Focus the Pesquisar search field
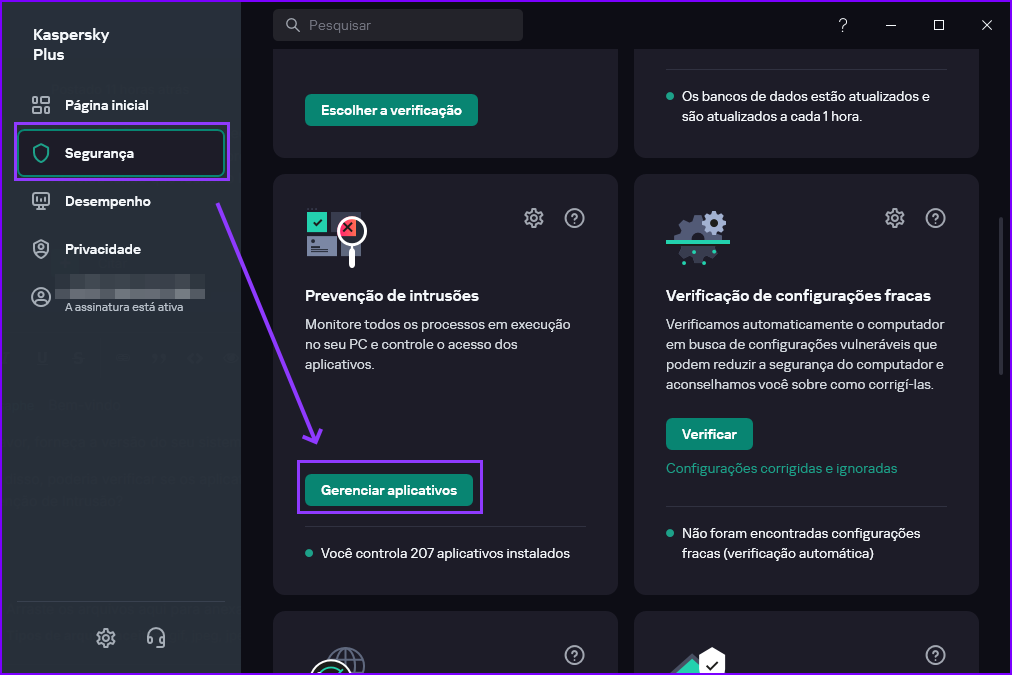The image size is (1012, 675). pos(398,25)
